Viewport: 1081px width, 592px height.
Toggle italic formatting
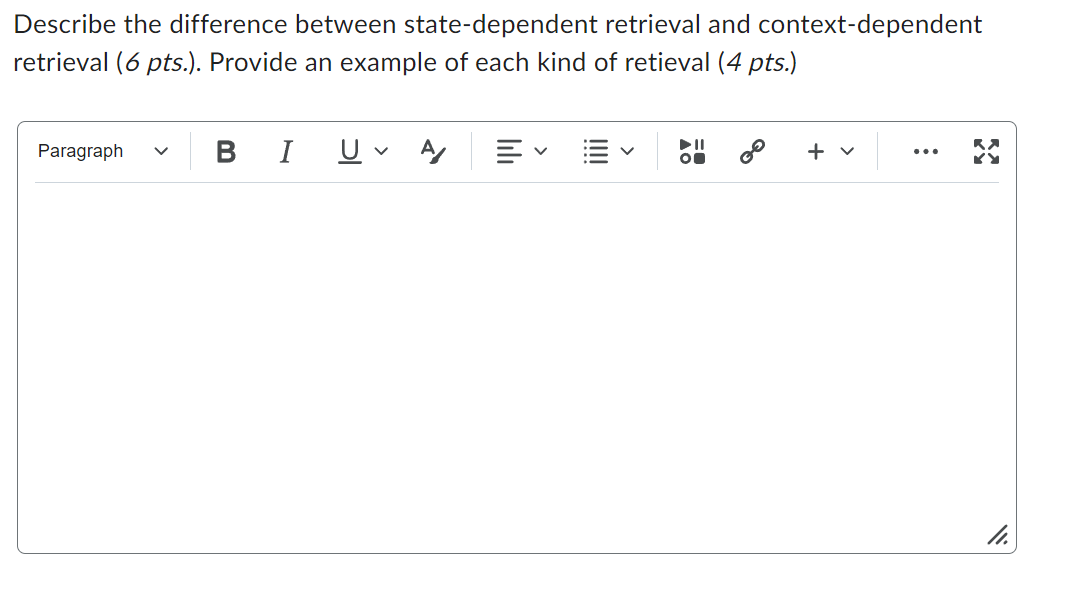tap(285, 151)
